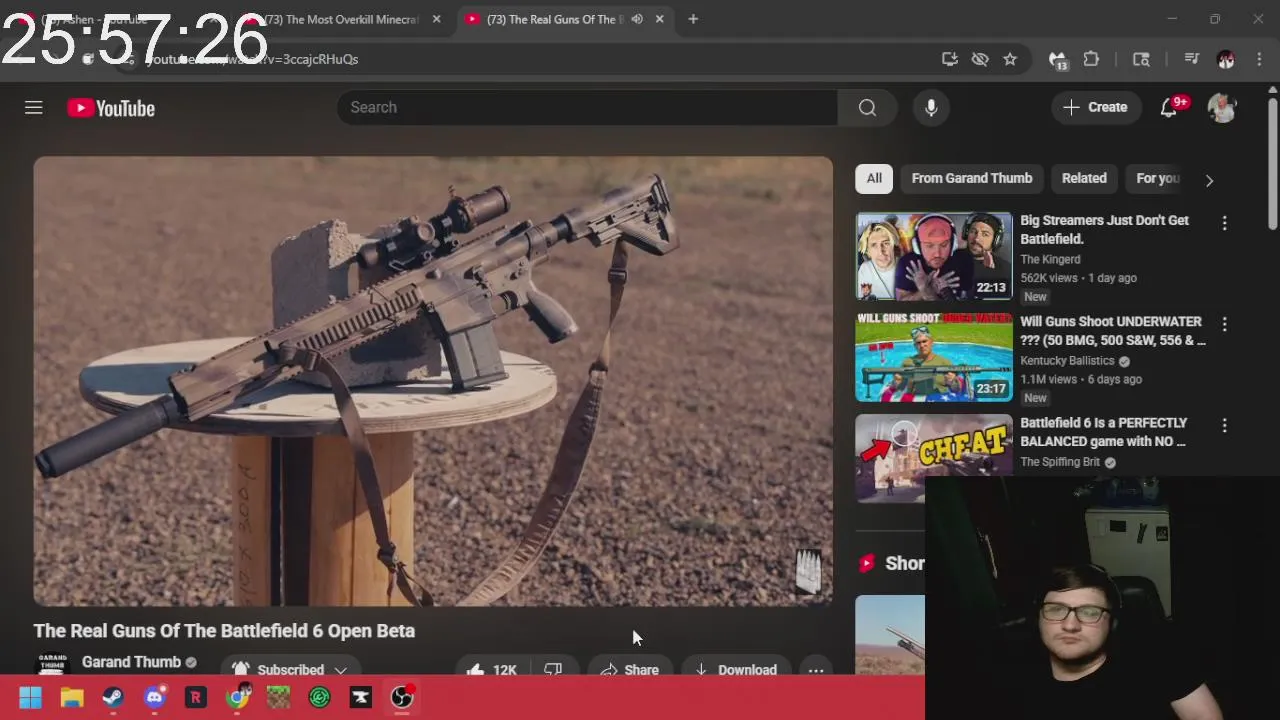Click the YouTube search input field
This screenshot has width=1280, height=720.
tap(587, 107)
